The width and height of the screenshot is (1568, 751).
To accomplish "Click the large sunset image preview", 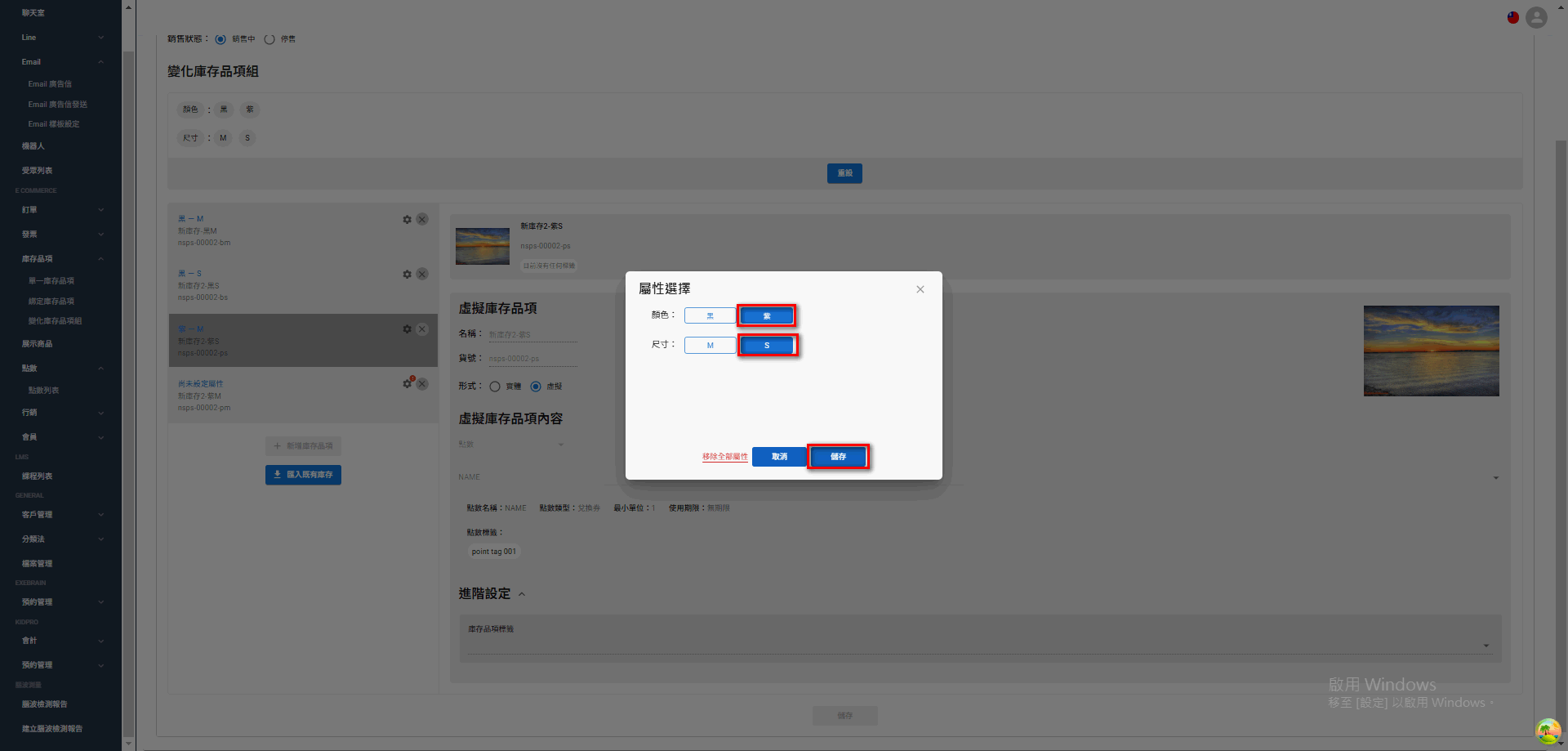I will click(1432, 351).
